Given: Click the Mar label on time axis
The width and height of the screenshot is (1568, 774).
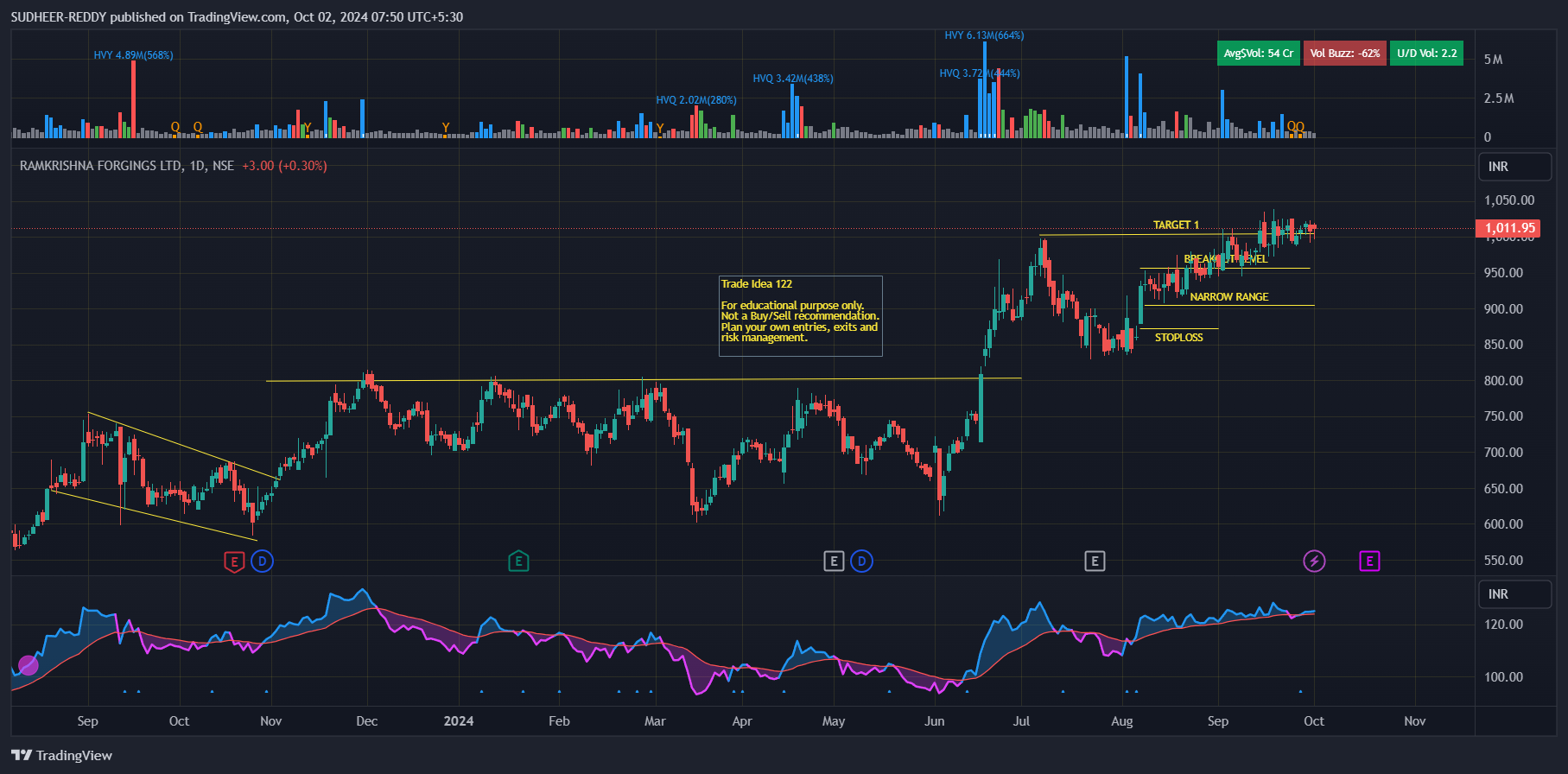Looking at the screenshot, I should pos(655,721).
